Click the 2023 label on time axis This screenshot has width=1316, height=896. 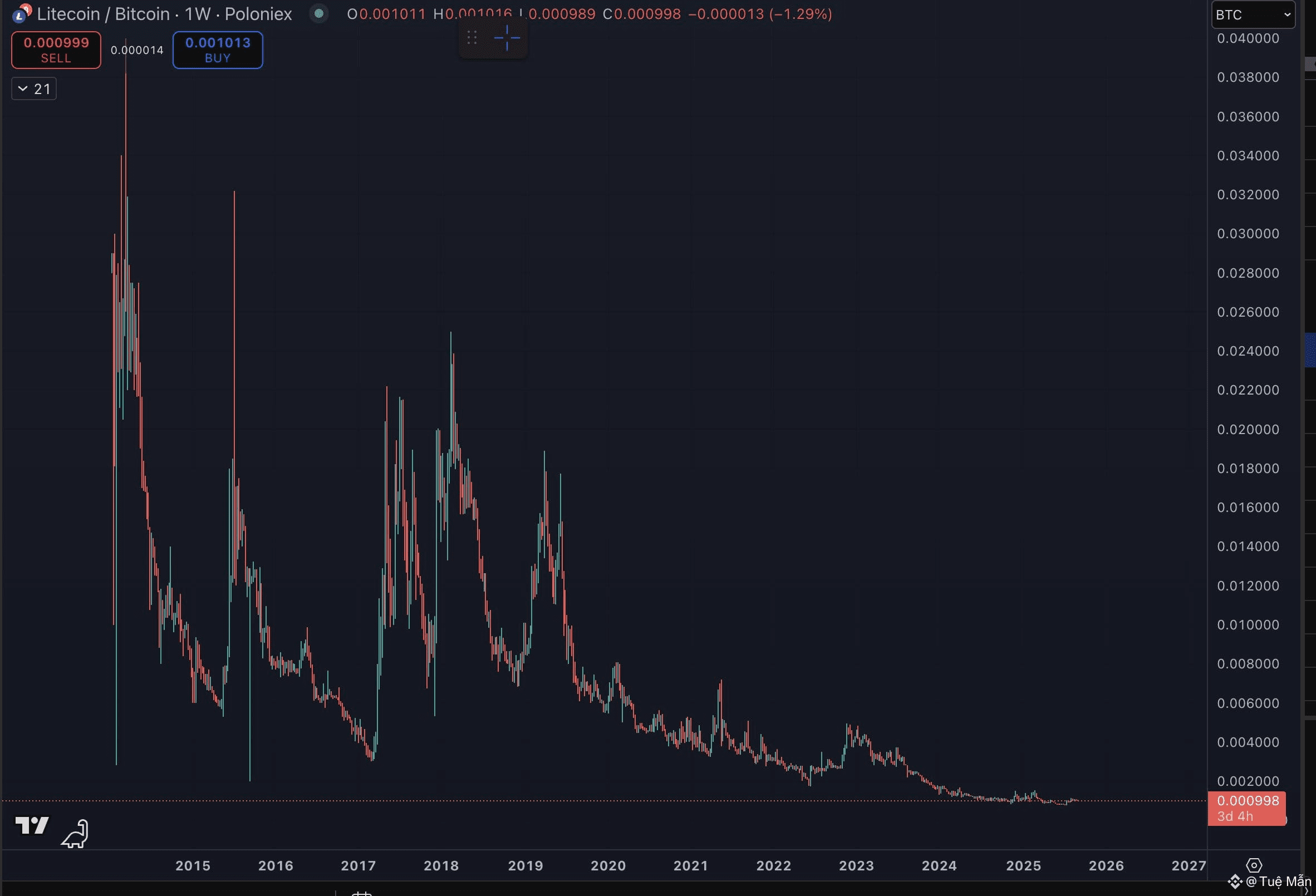click(x=856, y=865)
